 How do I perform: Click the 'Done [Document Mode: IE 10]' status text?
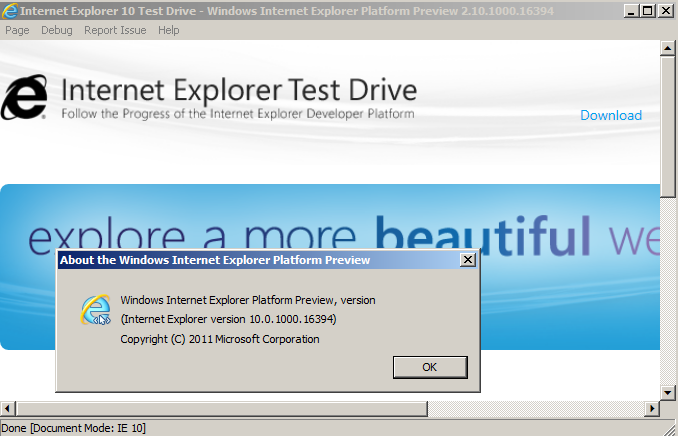pos(74,428)
